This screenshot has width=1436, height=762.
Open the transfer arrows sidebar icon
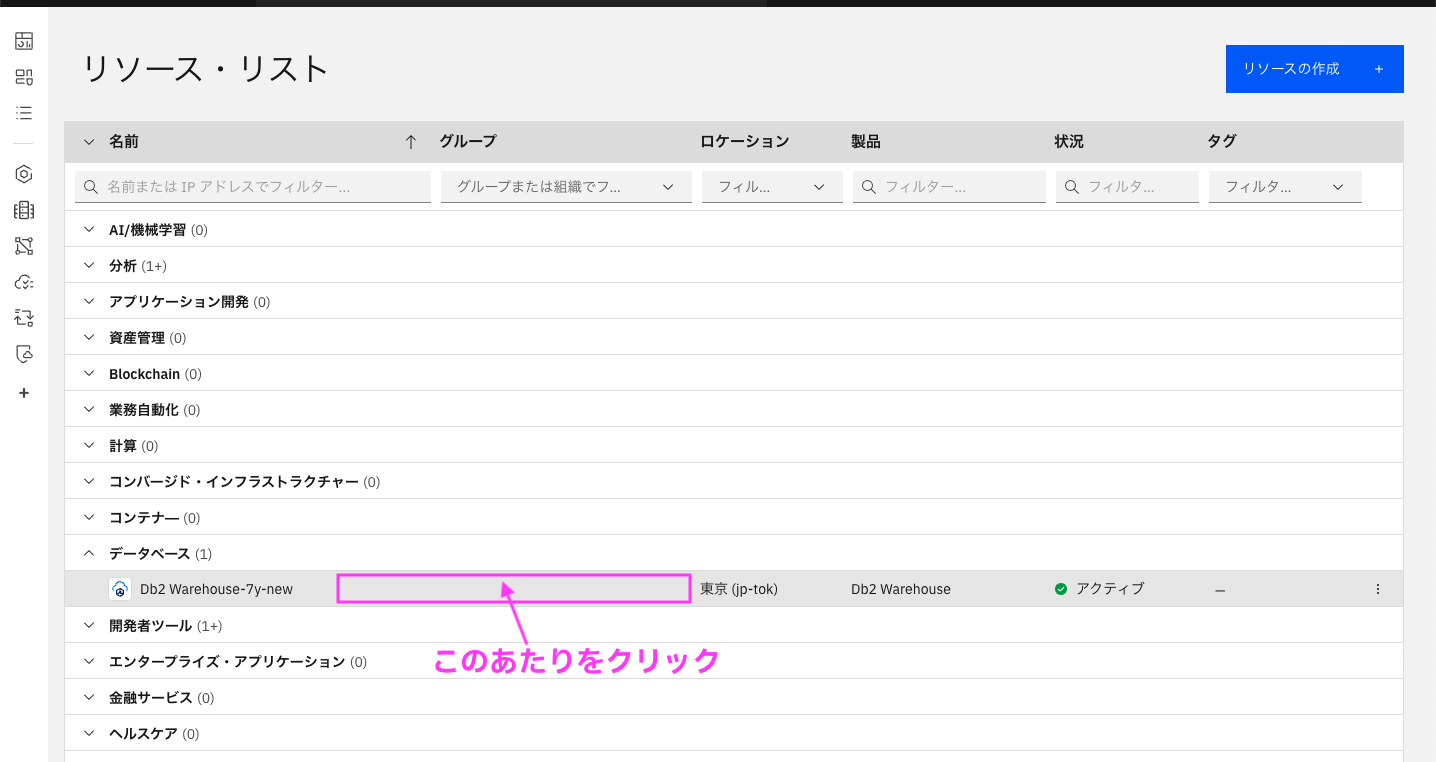click(x=24, y=318)
